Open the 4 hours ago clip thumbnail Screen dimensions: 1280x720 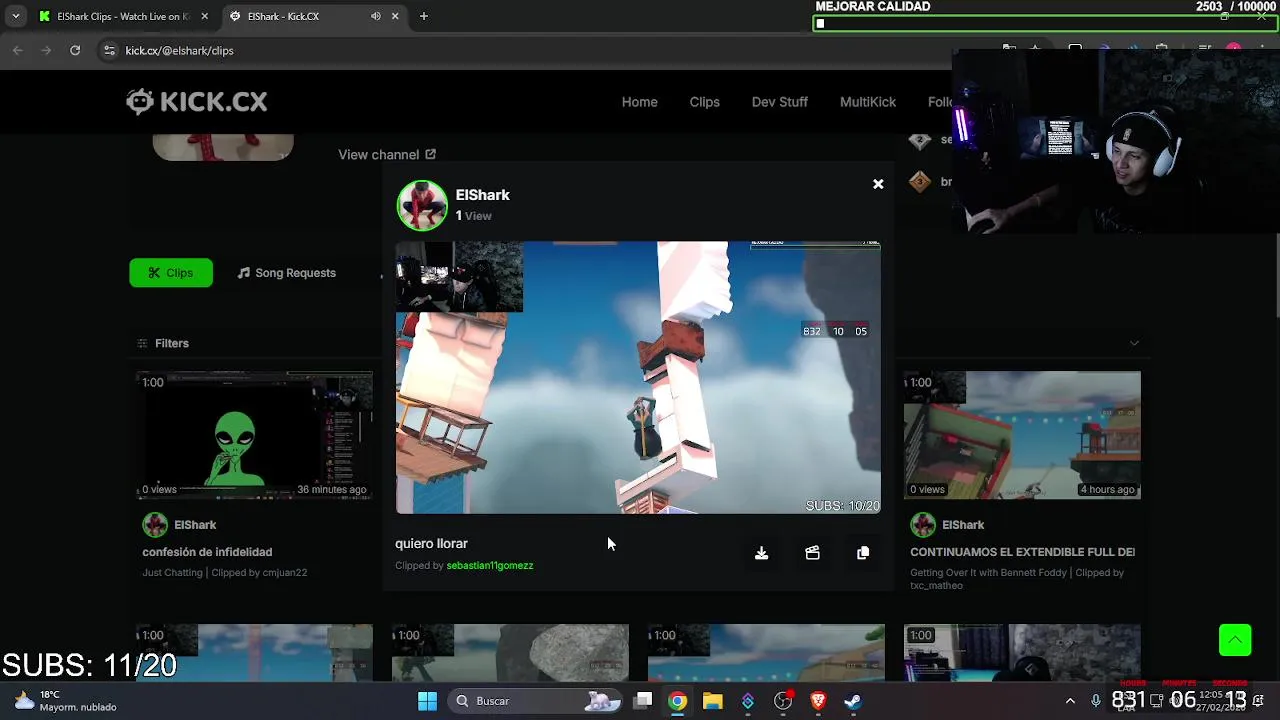[x=1022, y=435]
